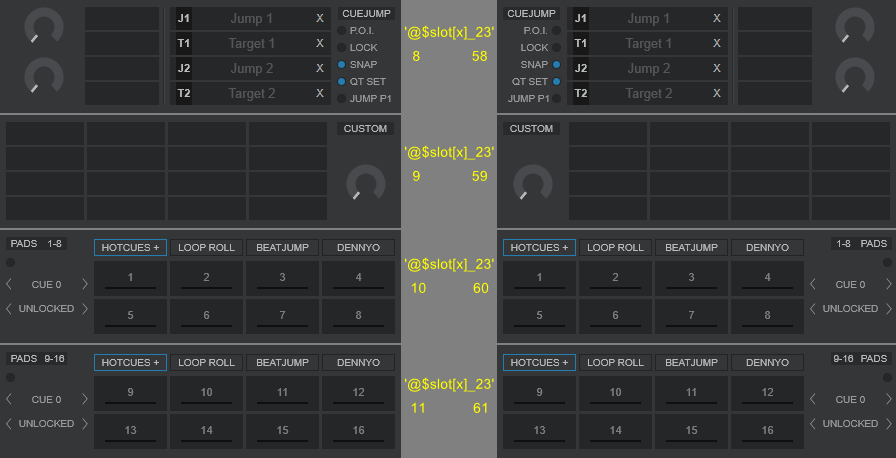The height and width of the screenshot is (458, 896).
Task: Select BEATJUMP tab in right 9-16 PADS
Action: (x=690, y=363)
